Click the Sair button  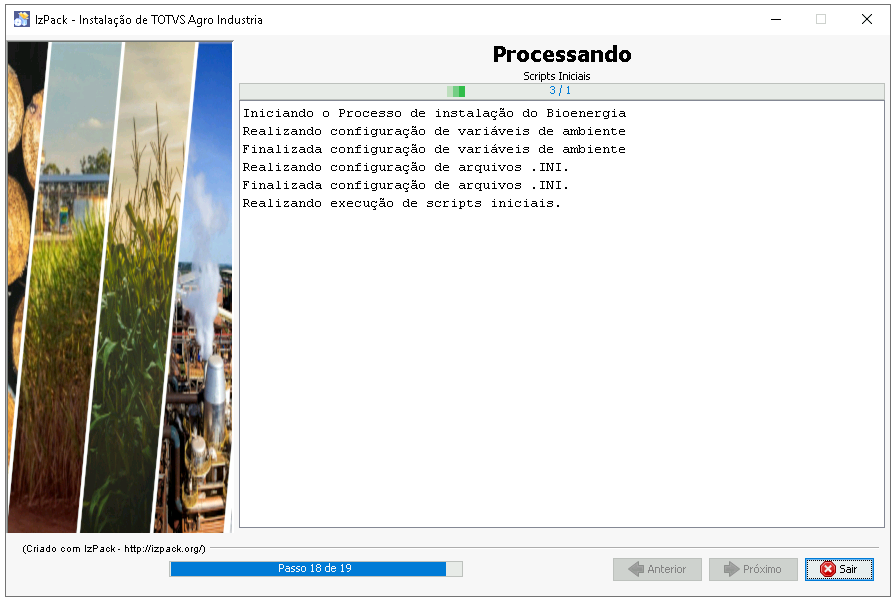(x=839, y=569)
